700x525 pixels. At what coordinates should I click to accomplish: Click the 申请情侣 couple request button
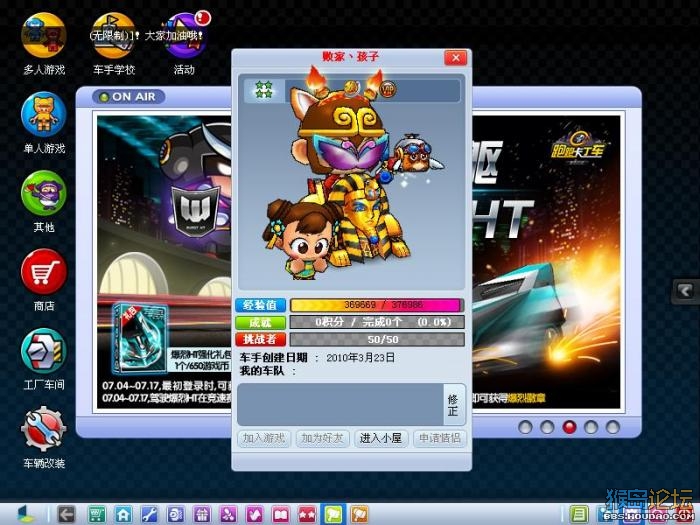pos(439,438)
